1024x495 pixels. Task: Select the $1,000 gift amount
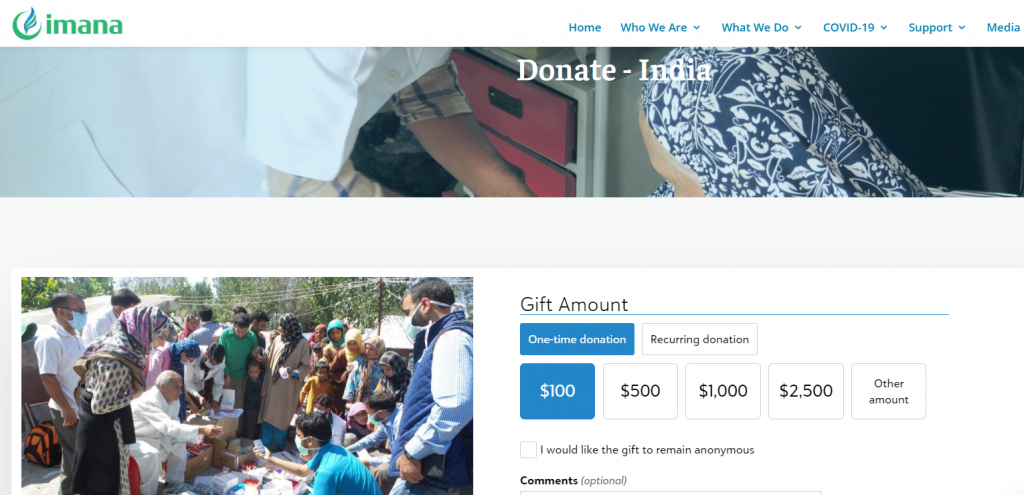tap(723, 391)
